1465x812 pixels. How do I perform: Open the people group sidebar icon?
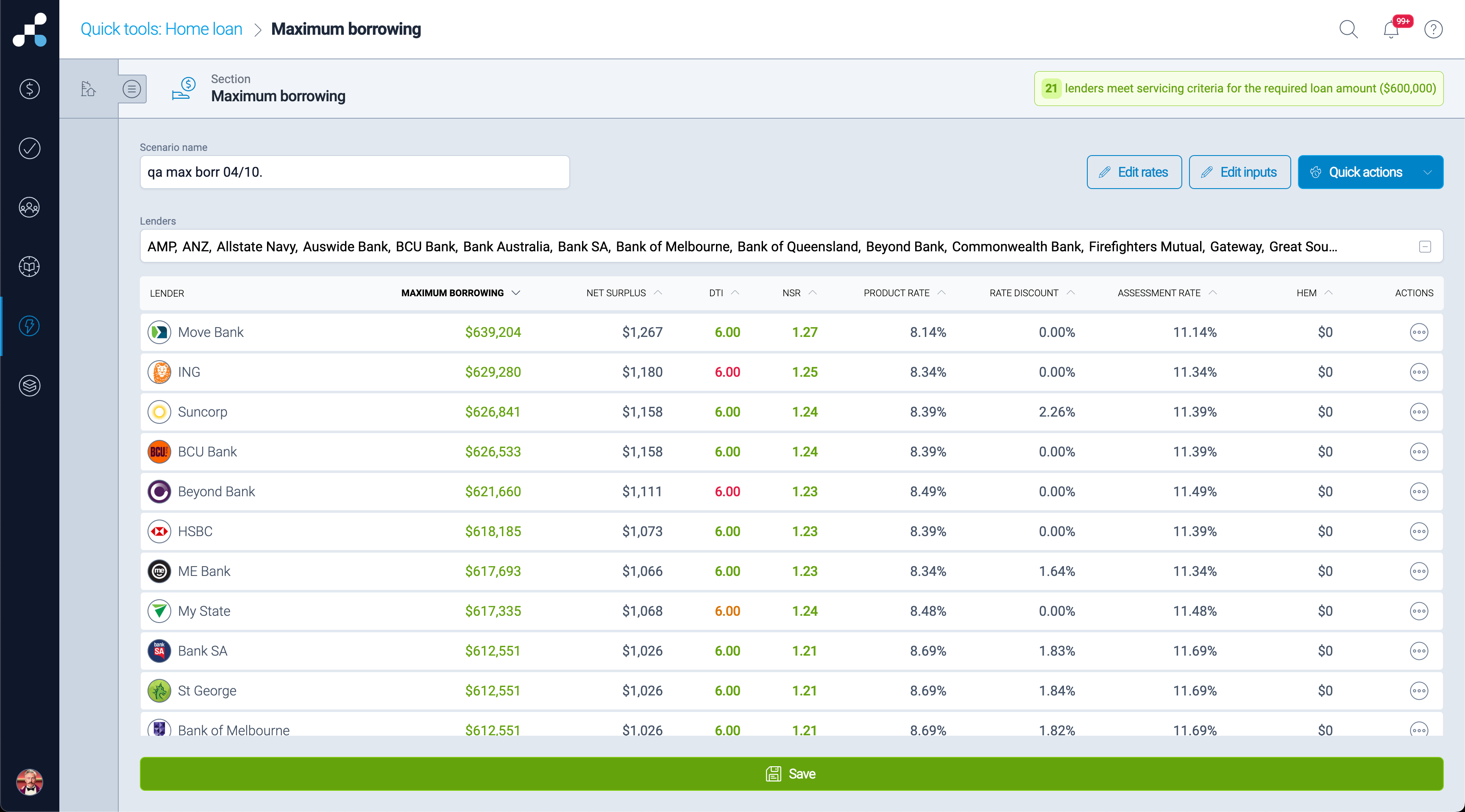click(x=30, y=208)
